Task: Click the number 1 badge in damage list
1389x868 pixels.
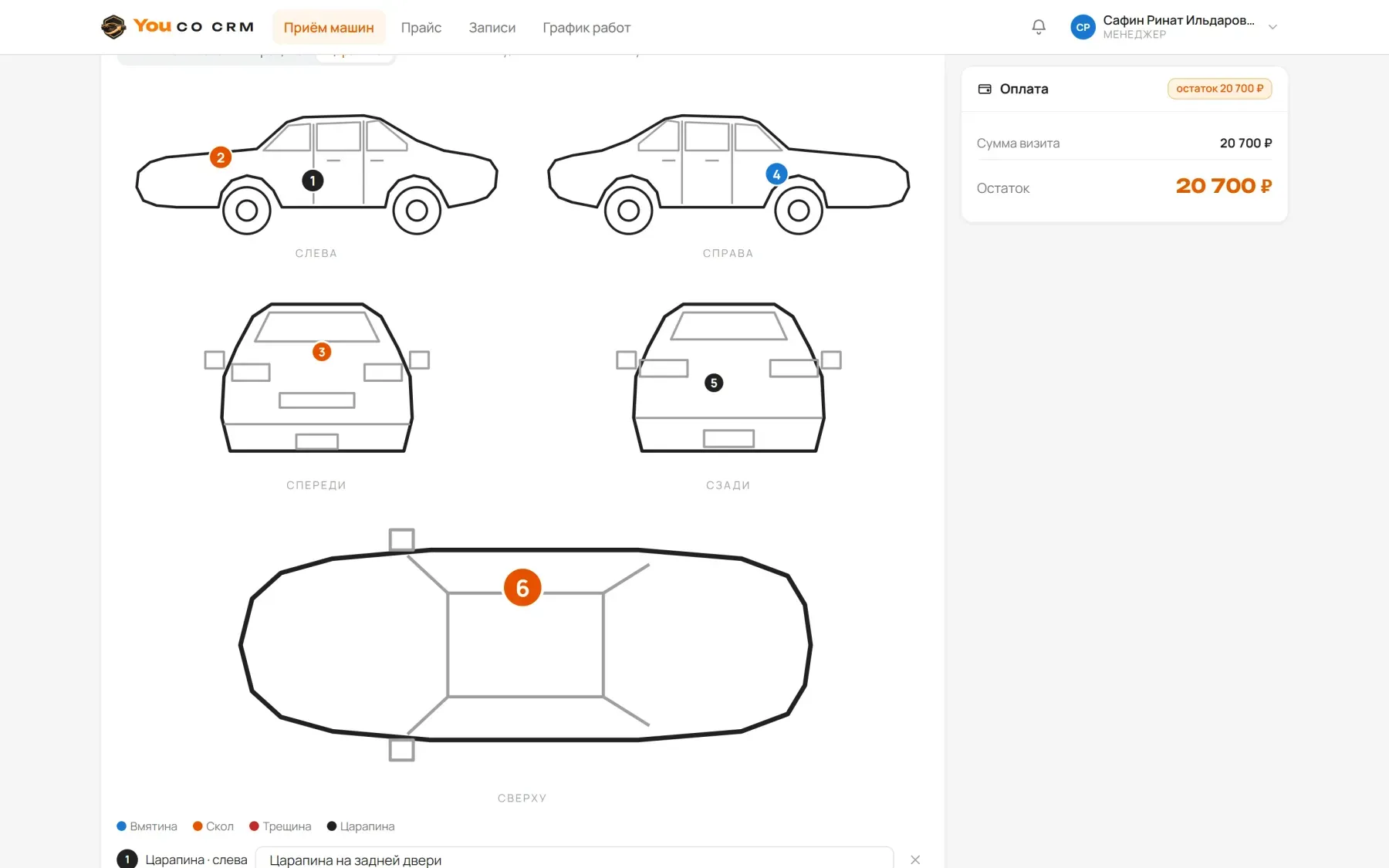Action: (127, 859)
